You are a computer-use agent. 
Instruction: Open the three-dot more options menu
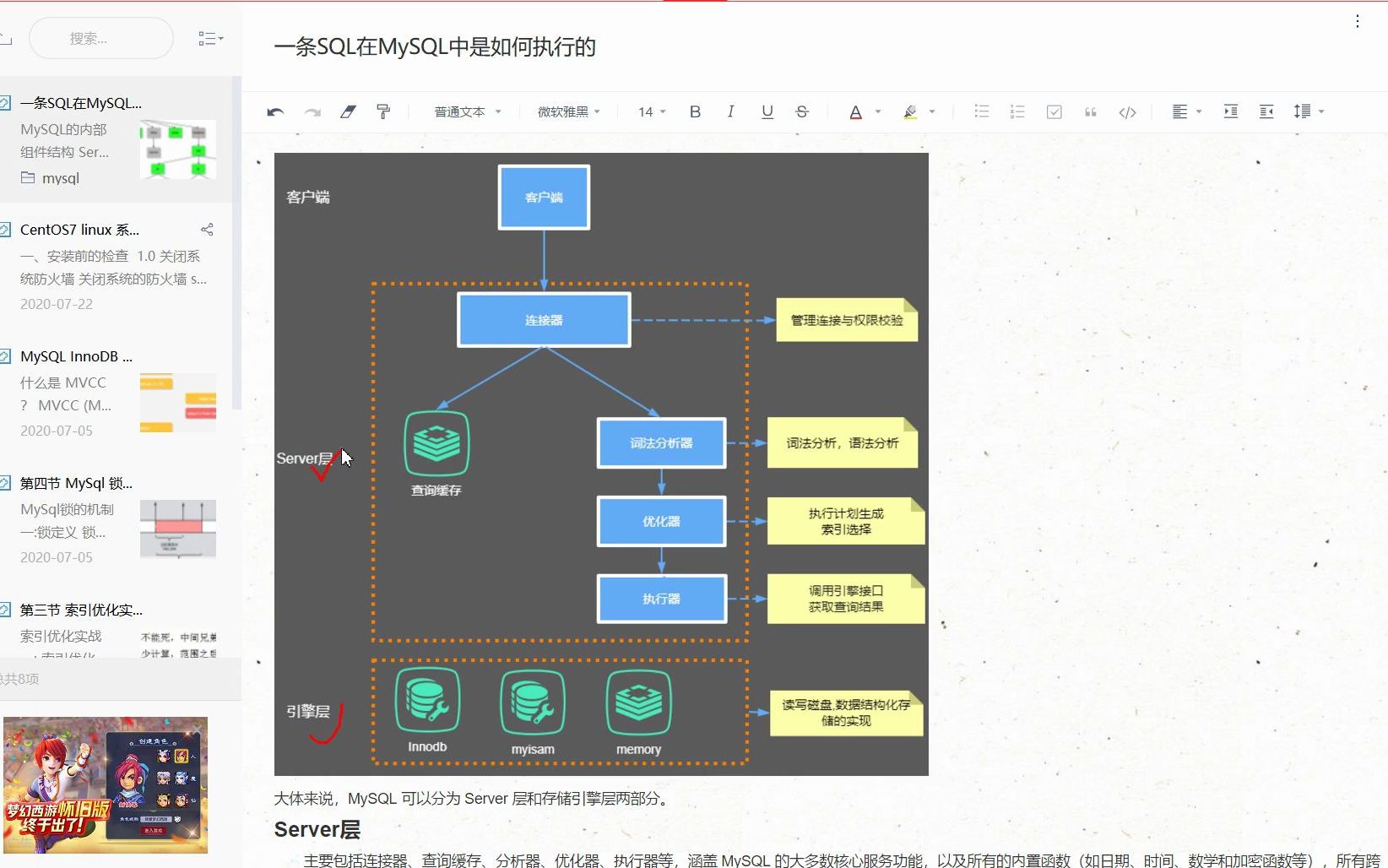tap(1357, 19)
